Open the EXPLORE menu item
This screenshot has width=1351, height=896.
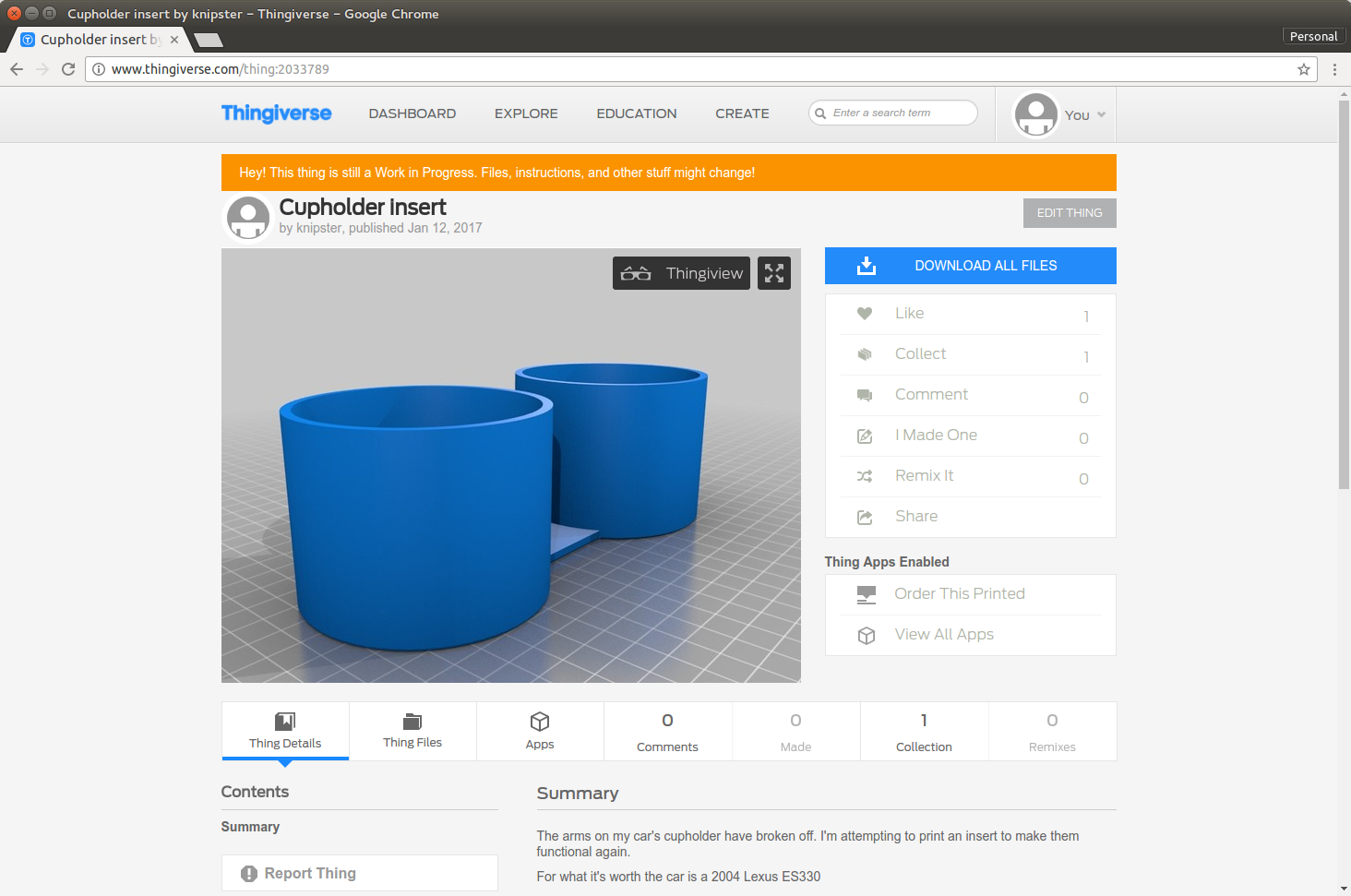526,113
